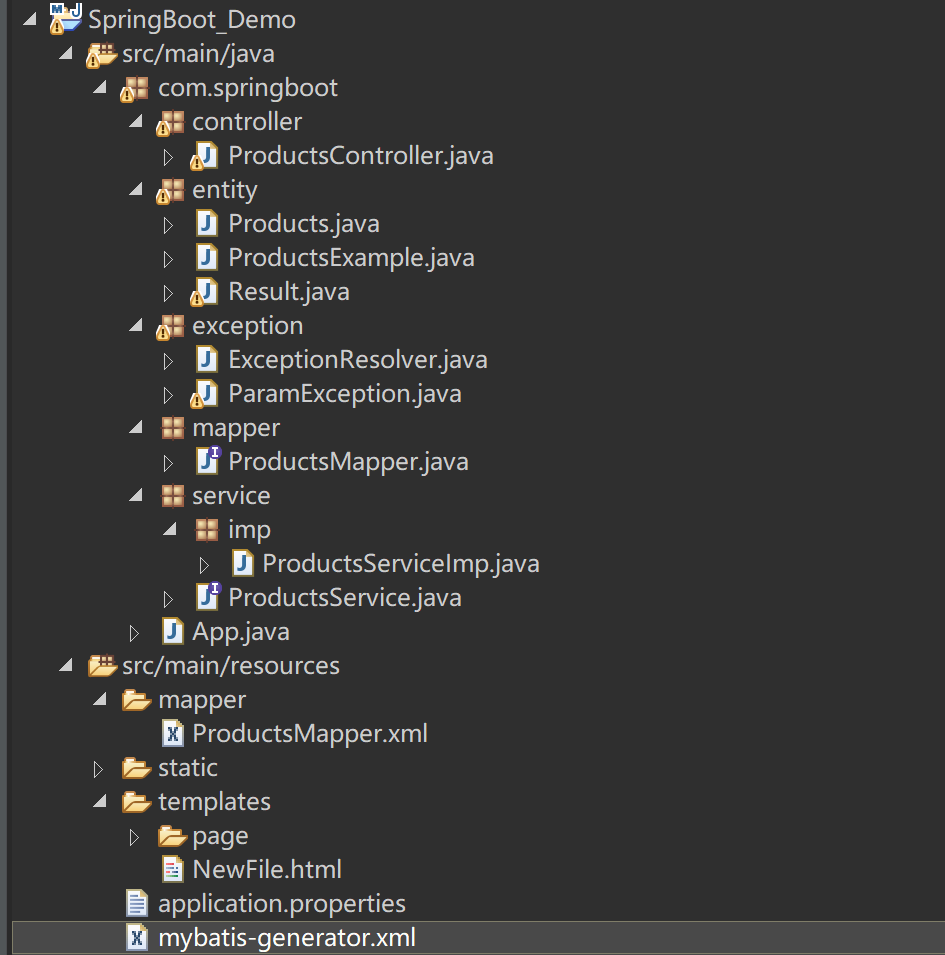Expand ProductsService.java members
The height and width of the screenshot is (955, 945).
169,599
